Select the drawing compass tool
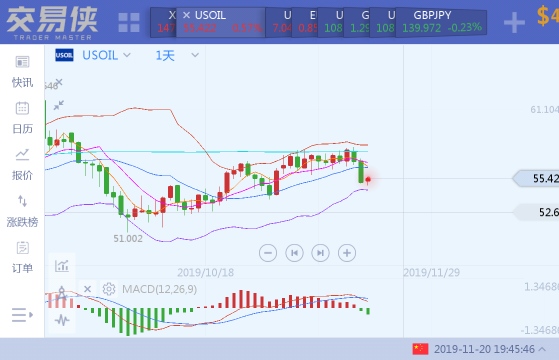559x360 pixels. (62, 294)
